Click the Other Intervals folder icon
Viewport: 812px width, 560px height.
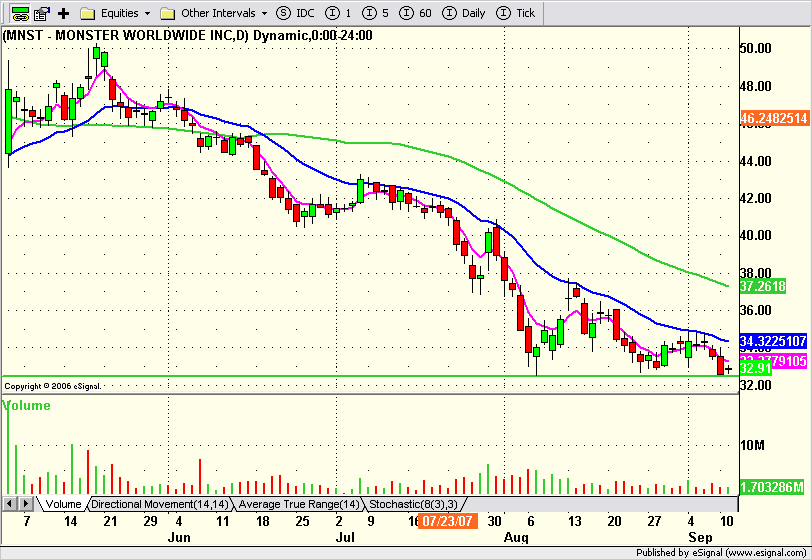pos(167,13)
